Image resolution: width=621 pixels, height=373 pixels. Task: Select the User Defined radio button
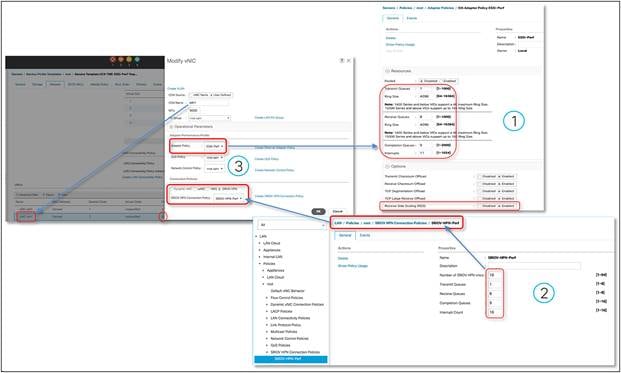(x=211, y=95)
